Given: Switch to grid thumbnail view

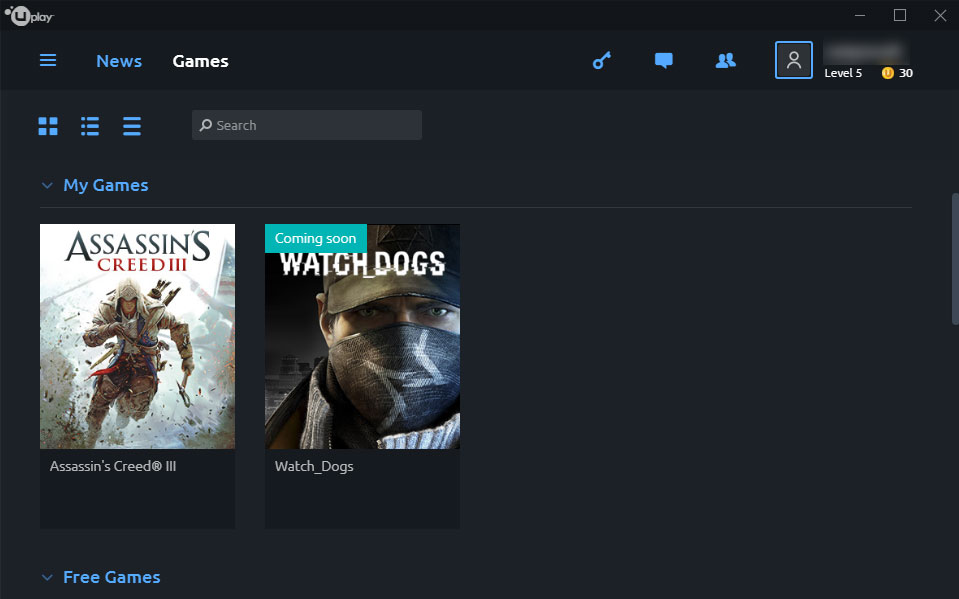Looking at the screenshot, I should click(48, 126).
